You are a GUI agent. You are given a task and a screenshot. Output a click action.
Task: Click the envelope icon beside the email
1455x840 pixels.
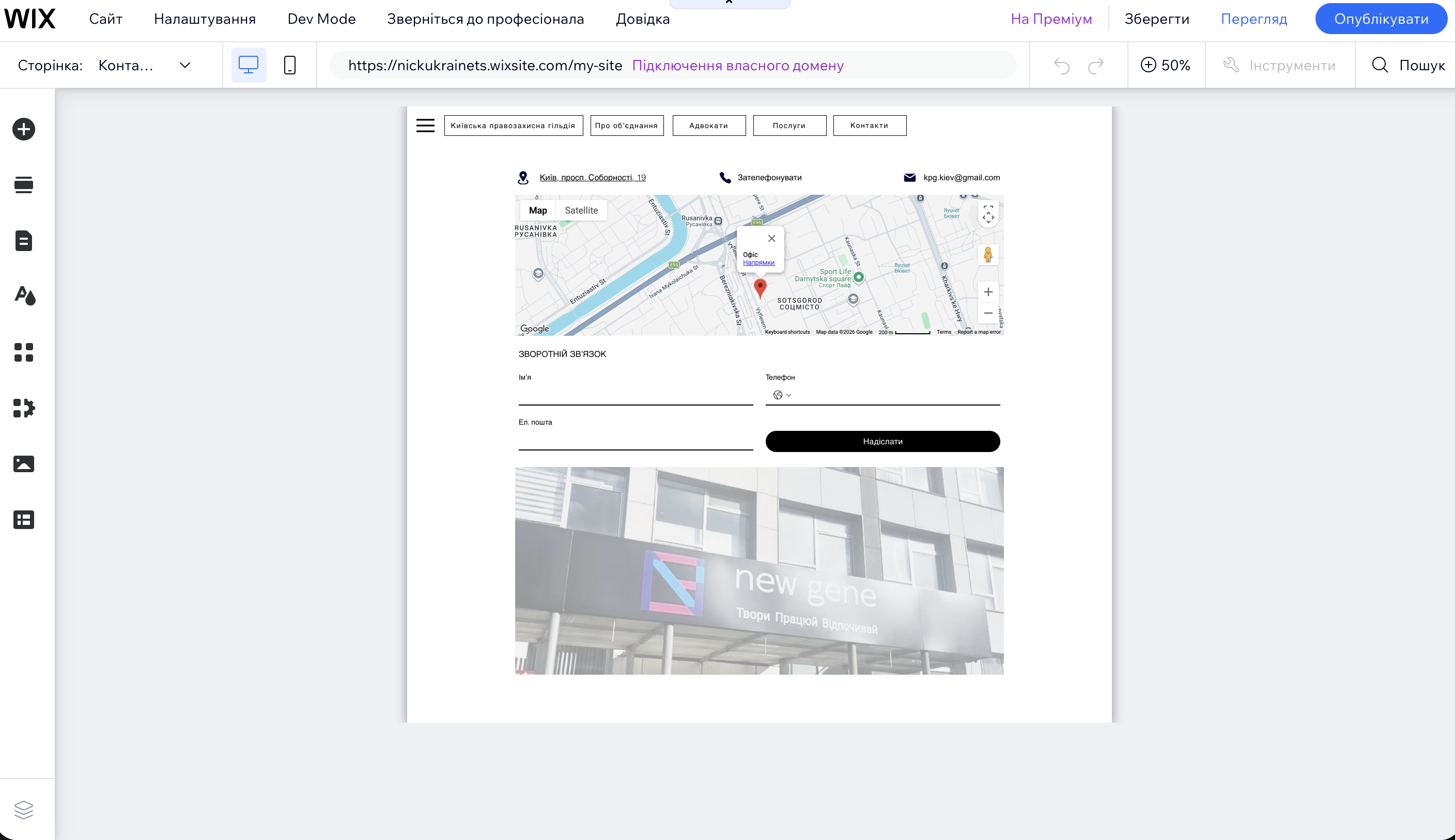pos(910,177)
